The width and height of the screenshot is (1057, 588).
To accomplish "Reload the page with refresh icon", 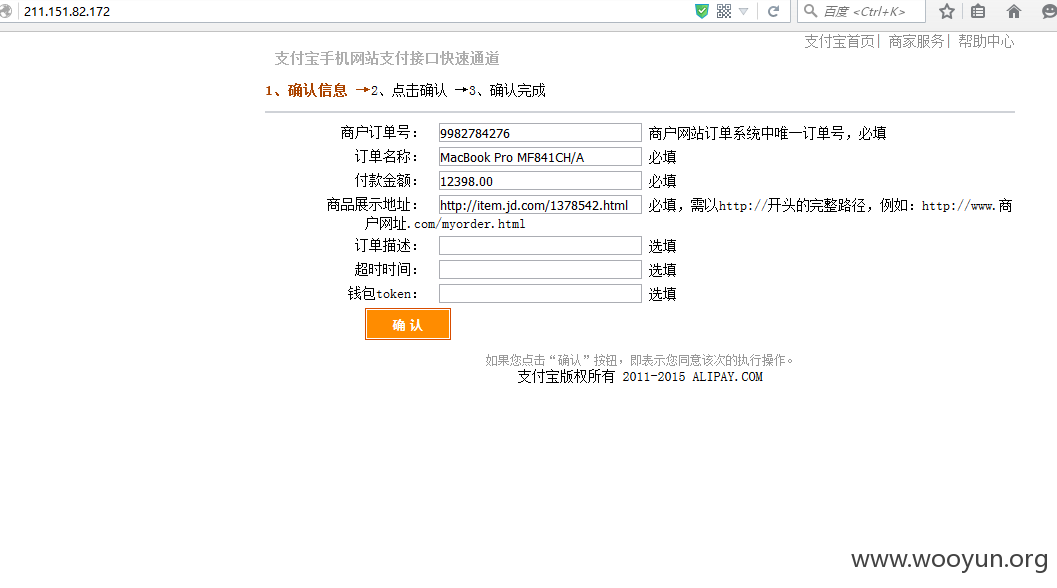I will (x=774, y=11).
